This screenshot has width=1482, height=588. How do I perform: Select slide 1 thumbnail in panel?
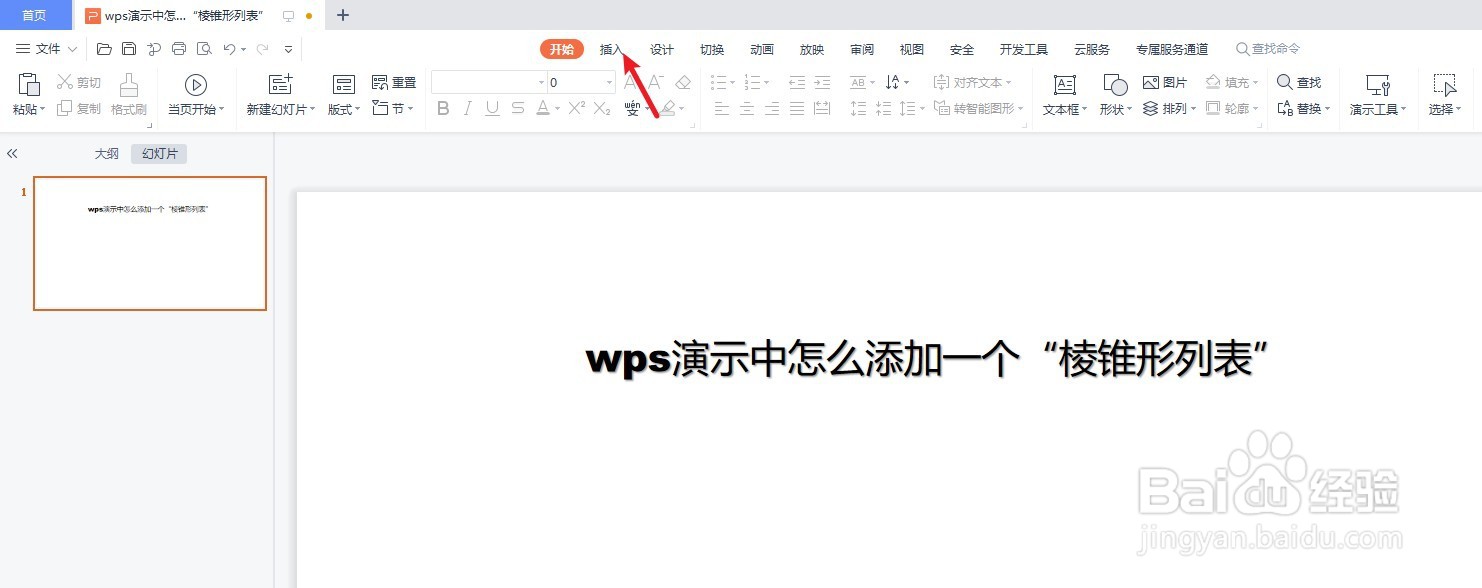pos(150,243)
